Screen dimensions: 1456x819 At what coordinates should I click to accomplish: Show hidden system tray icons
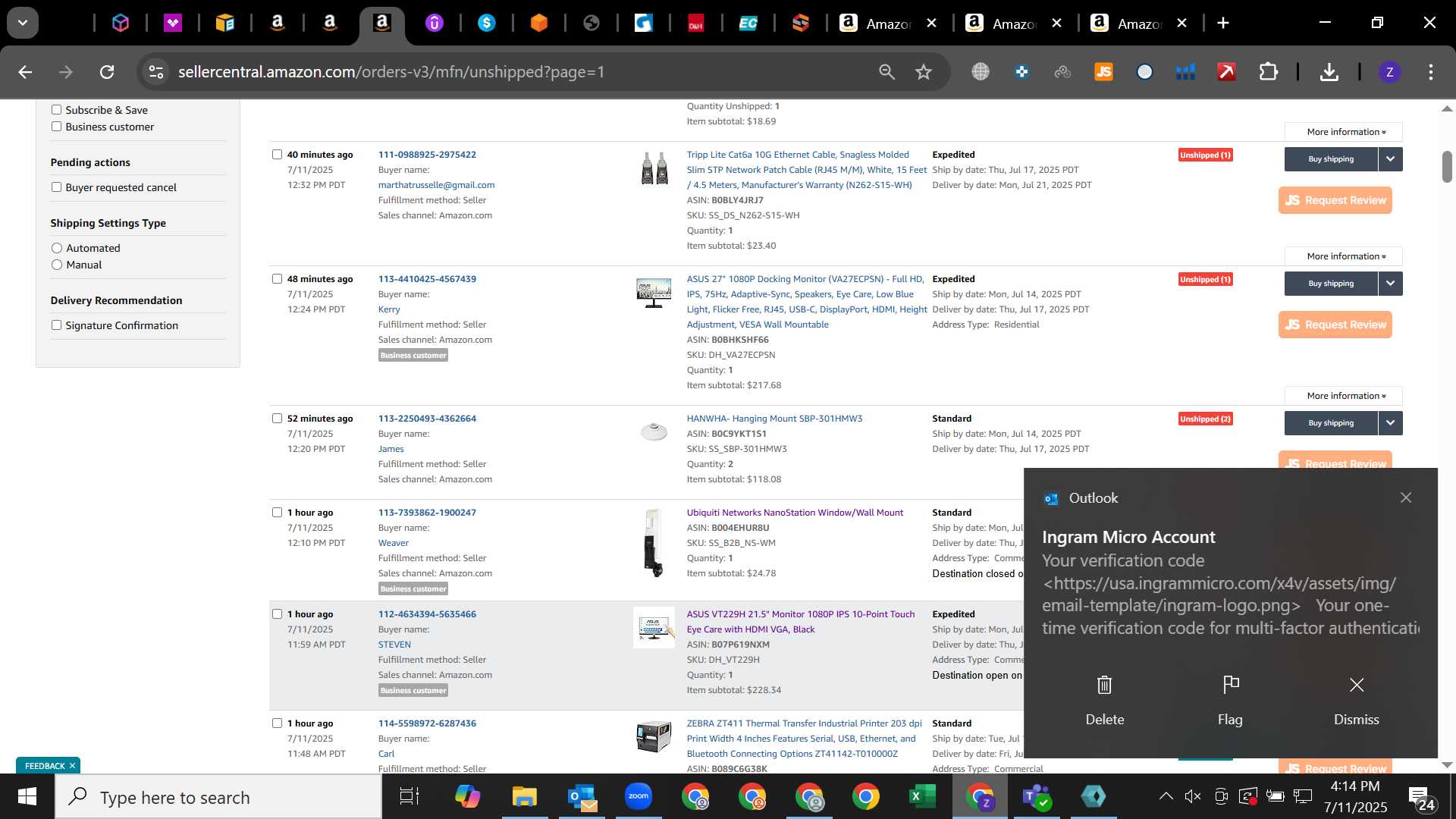1166,796
